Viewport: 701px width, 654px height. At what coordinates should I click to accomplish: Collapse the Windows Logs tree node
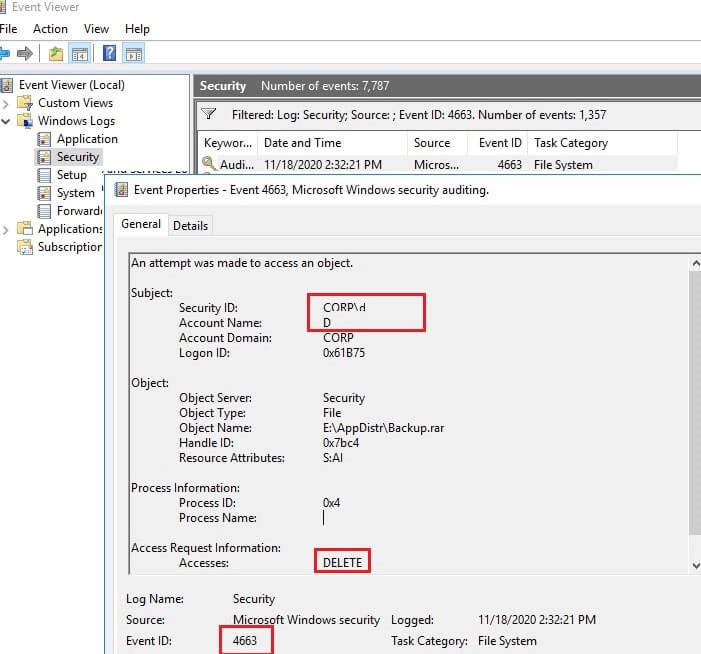tap(5, 121)
